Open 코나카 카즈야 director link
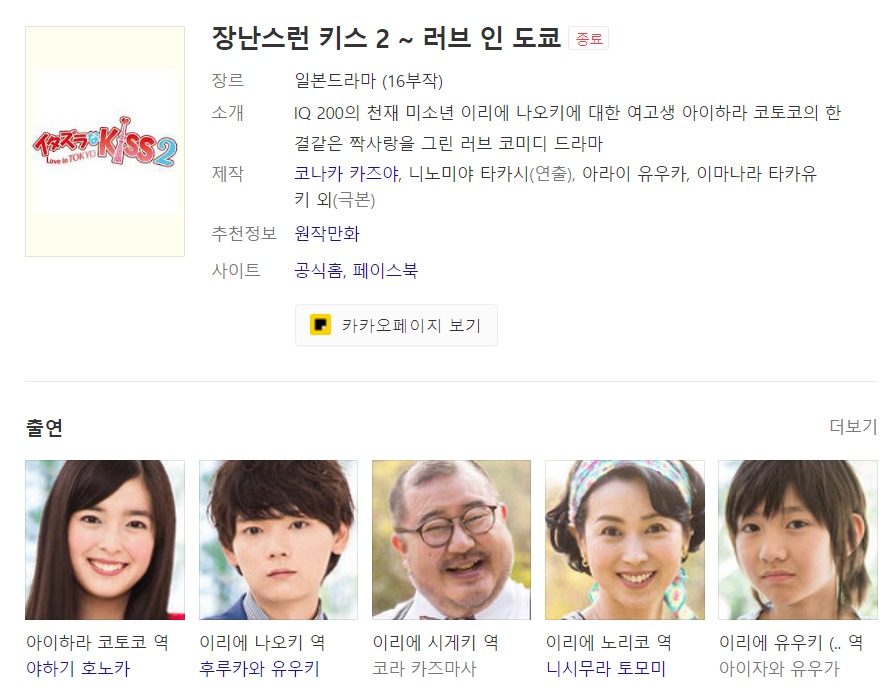The height and width of the screenshot is (691, 896). pyautogui.click(x=347, y=173)
